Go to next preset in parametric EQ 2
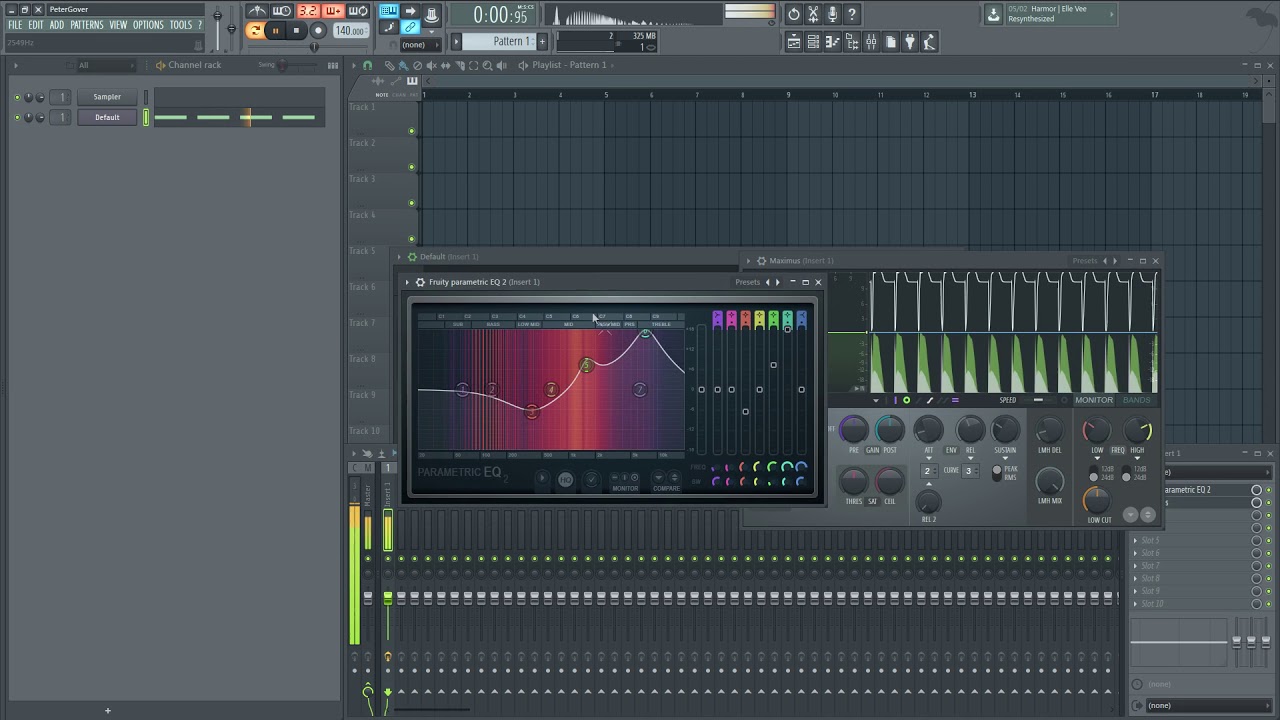 777,282
